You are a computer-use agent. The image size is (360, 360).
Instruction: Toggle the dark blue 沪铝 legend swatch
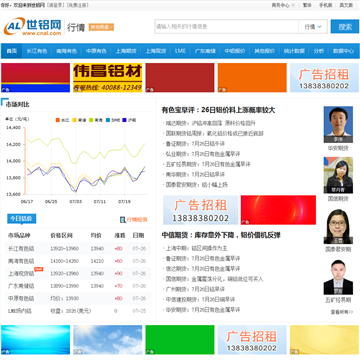coord(125,120)
